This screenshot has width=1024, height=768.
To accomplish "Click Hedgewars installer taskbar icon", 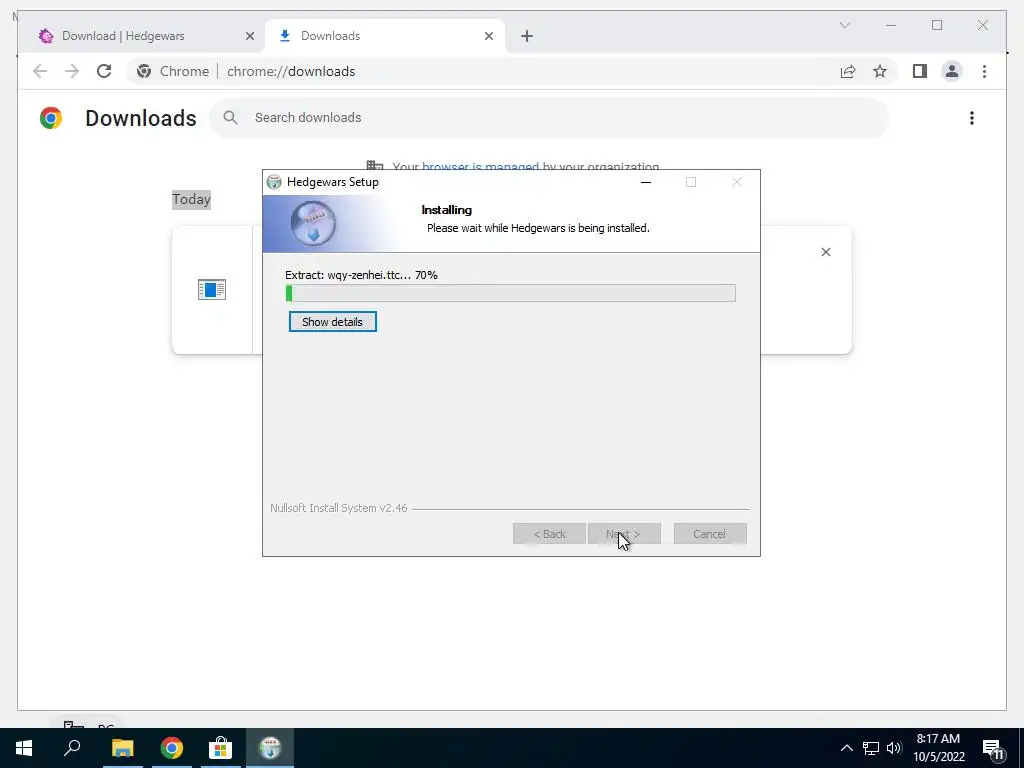I will coord(270,748).
